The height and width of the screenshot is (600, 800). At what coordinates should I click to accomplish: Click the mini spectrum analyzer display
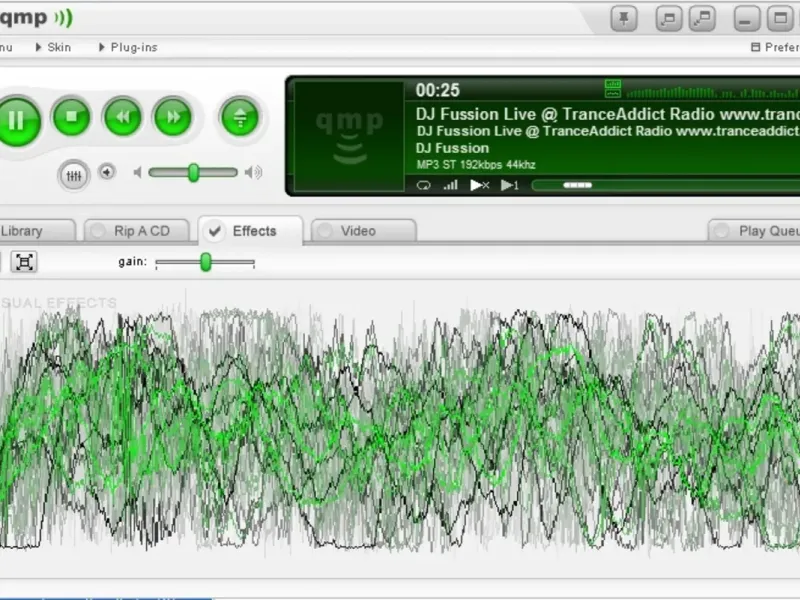point(713,92)
